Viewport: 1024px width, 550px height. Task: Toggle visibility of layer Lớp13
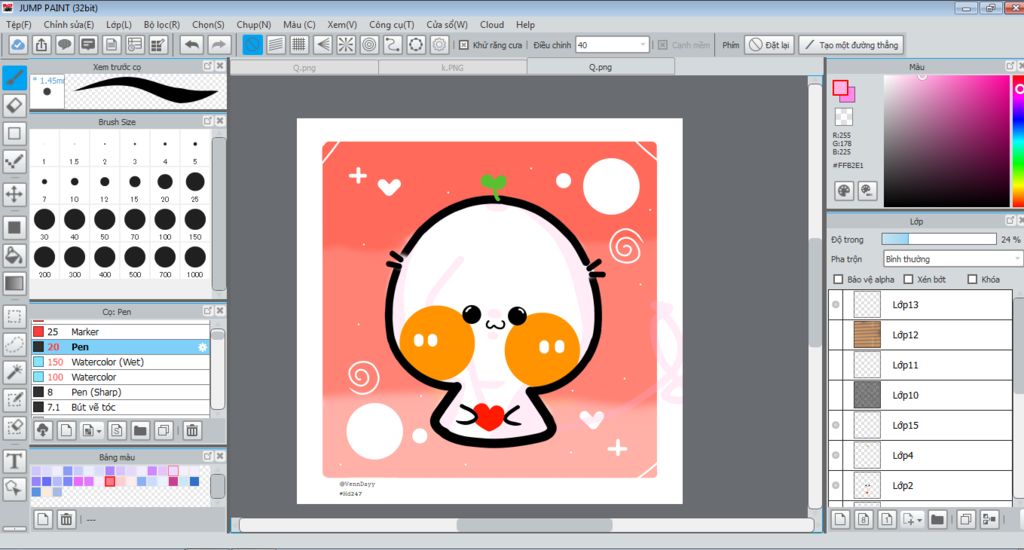836,304
